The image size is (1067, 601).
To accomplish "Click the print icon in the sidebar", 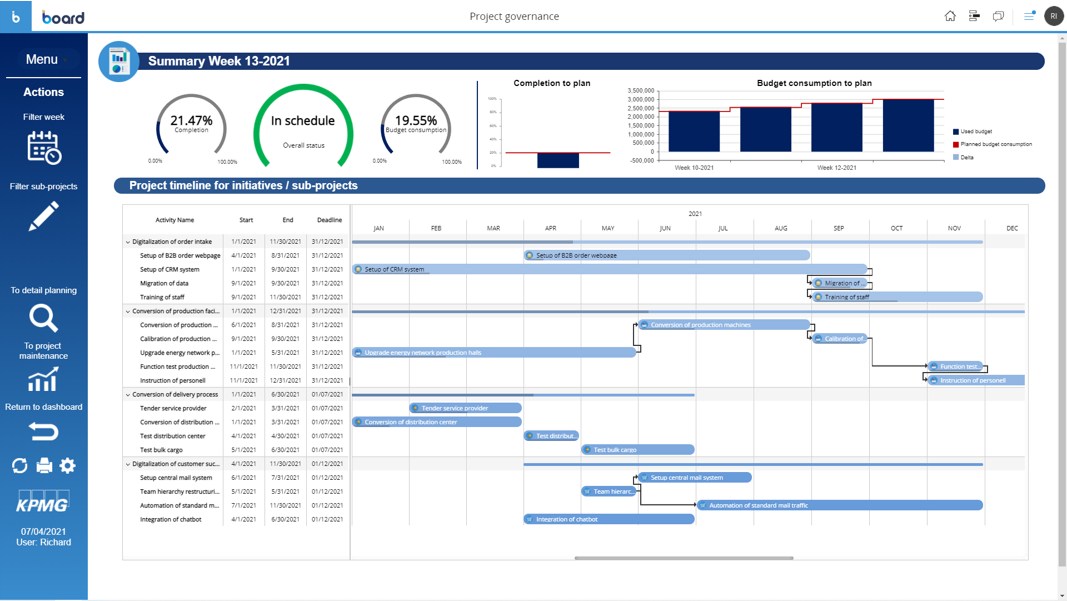I will (44, 466).
